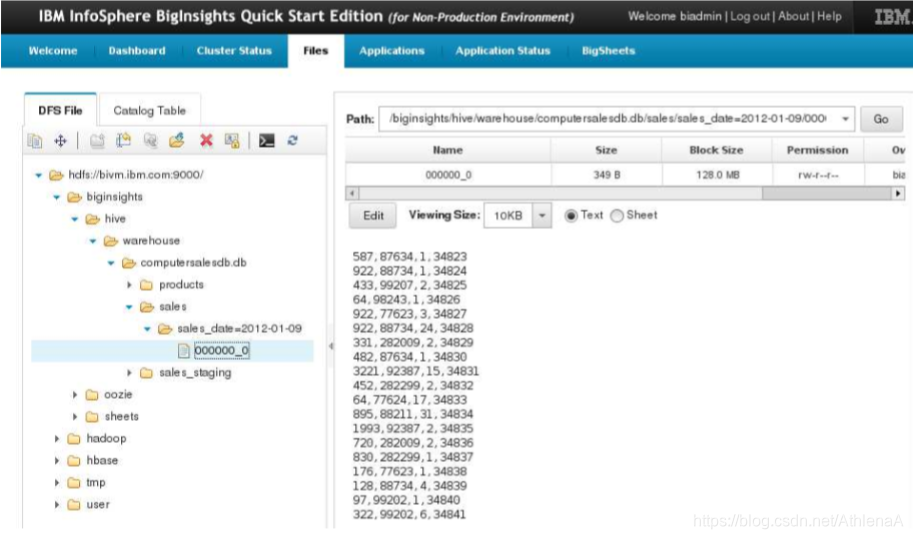Go to the Welcome tab
This screenshot has width=913, height=539.
(53, 51)
